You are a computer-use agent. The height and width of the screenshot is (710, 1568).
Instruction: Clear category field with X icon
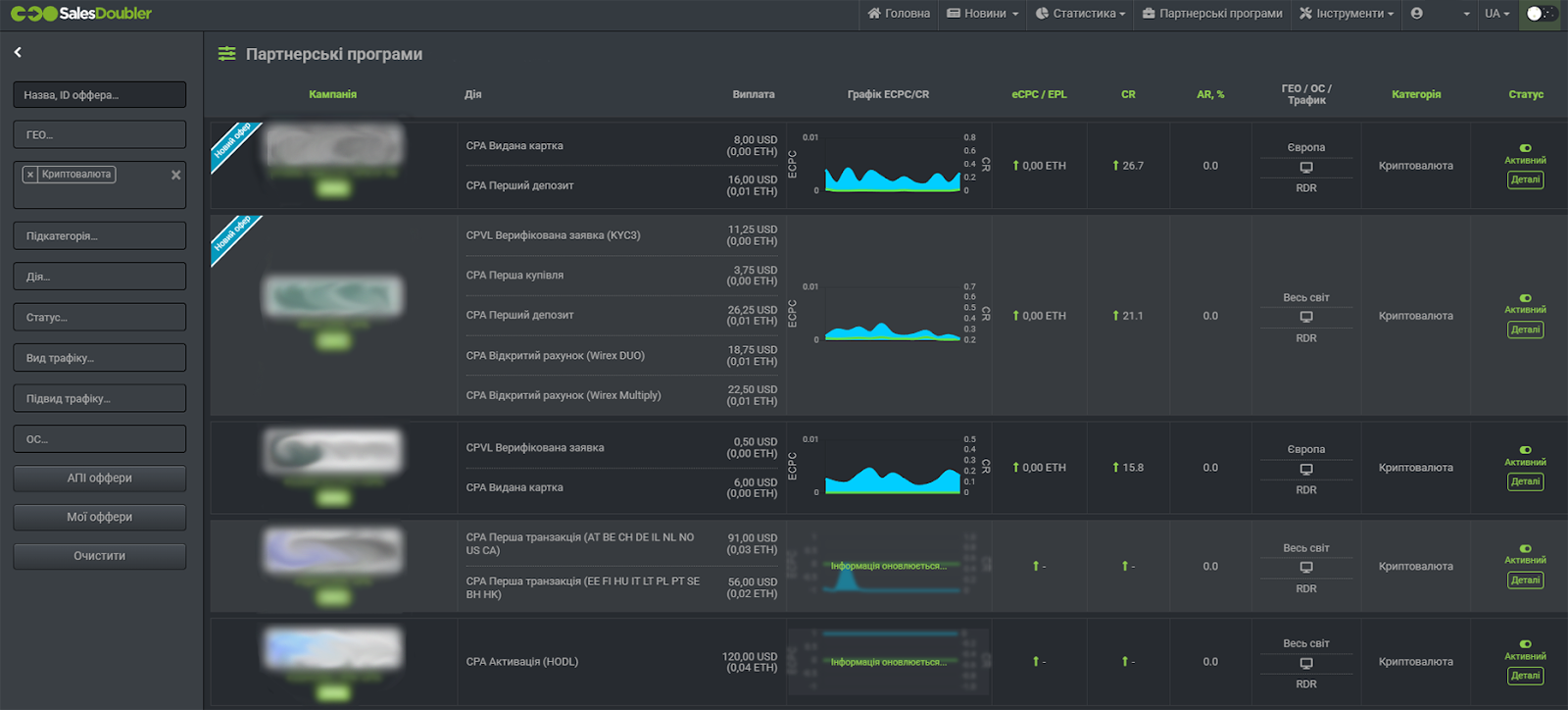pos(176,175)
